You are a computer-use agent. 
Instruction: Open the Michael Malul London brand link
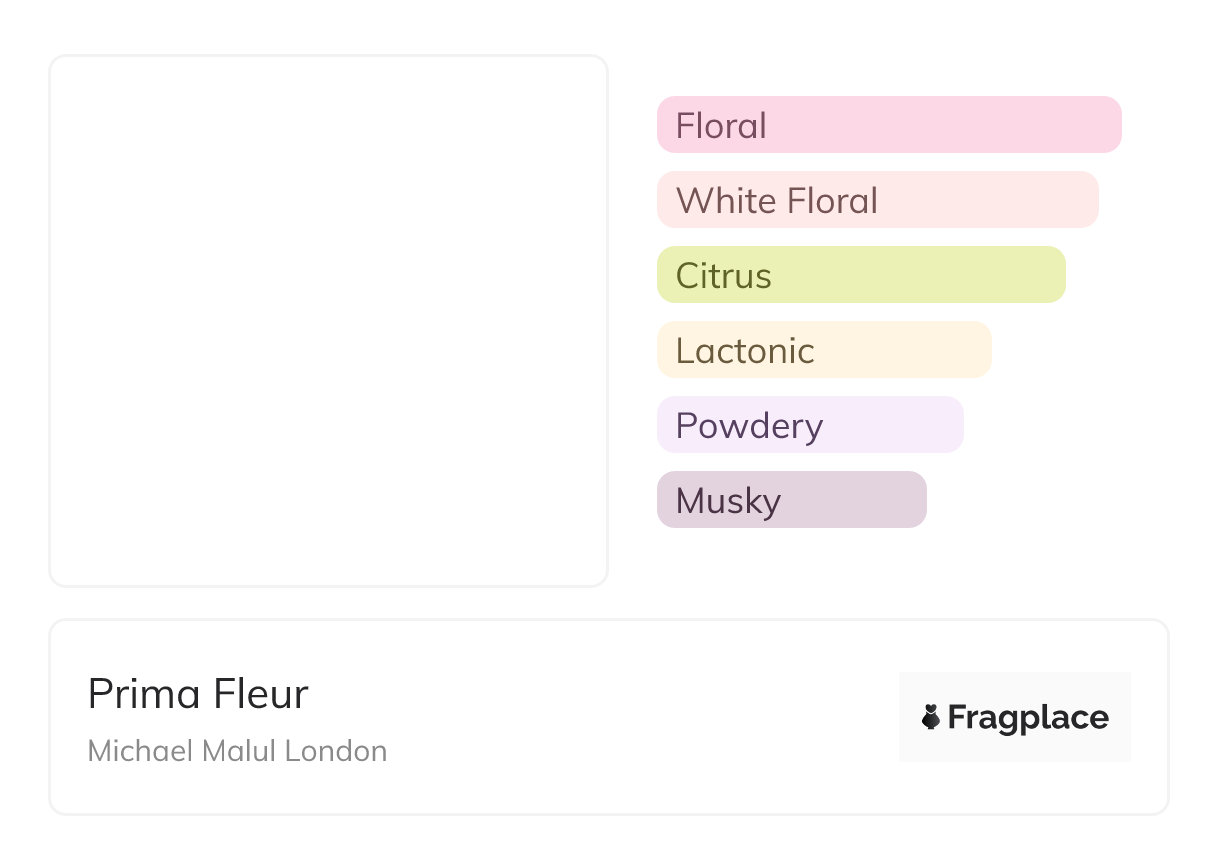[237, 751]
